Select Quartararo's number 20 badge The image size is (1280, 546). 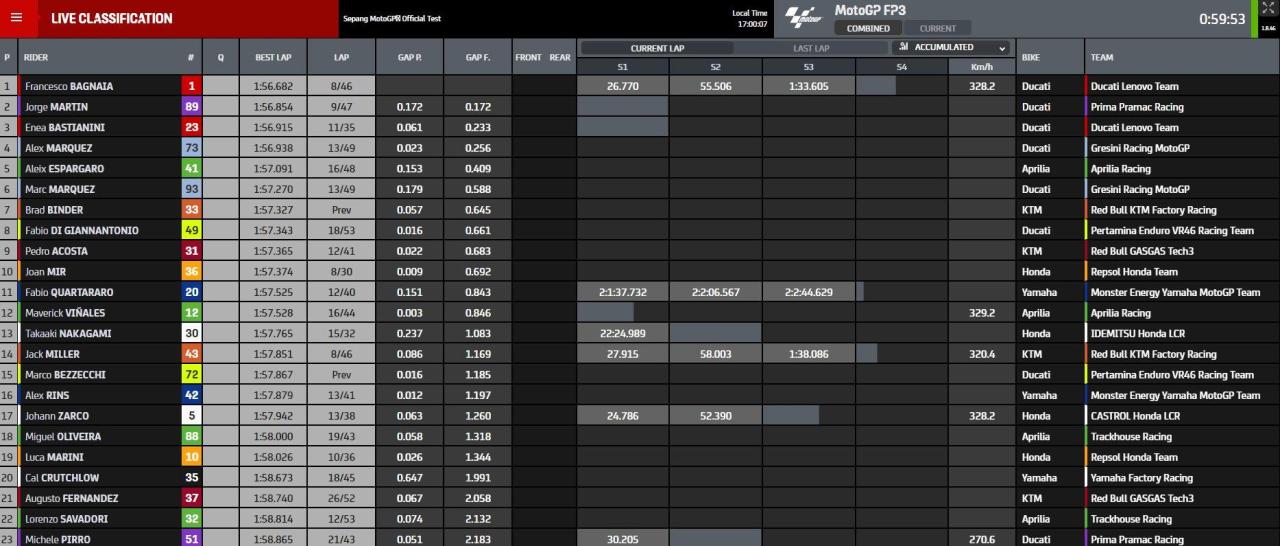tap(191, 292)
